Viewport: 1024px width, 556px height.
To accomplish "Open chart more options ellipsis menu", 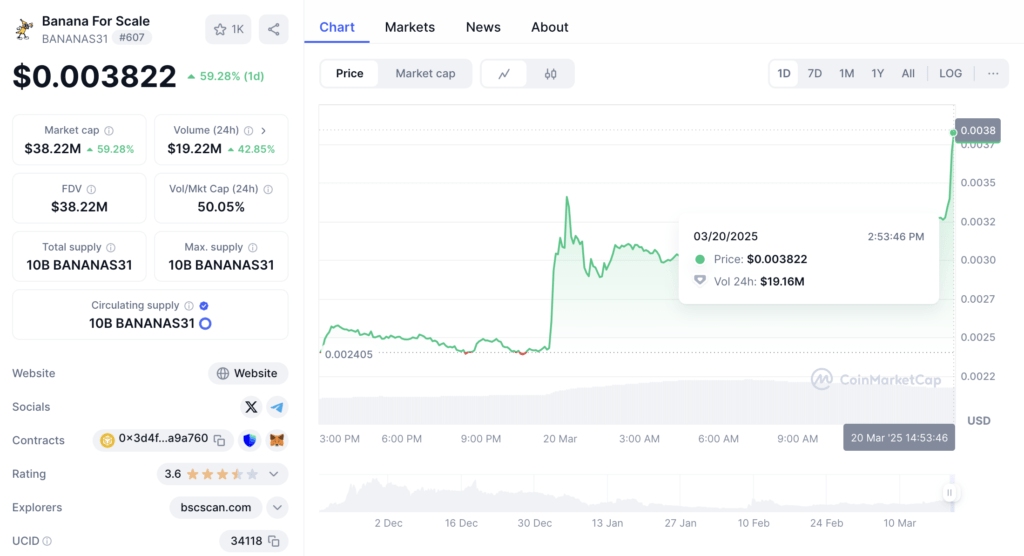I will 993,73.
